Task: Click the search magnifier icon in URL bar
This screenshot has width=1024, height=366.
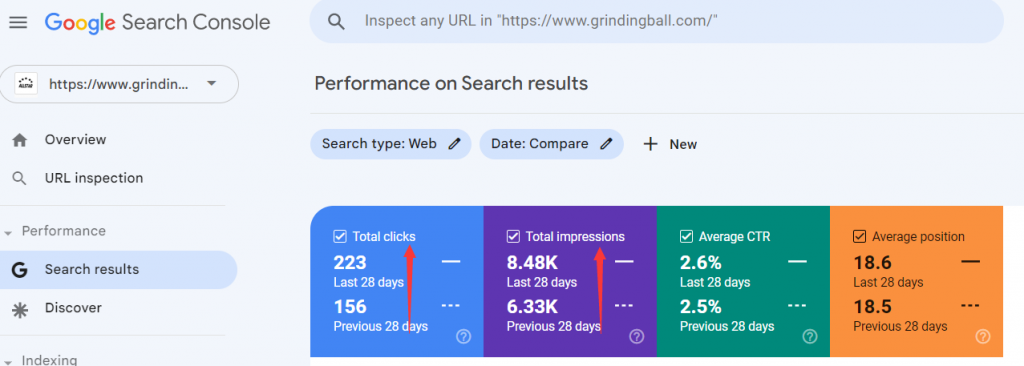Action: 336,22
